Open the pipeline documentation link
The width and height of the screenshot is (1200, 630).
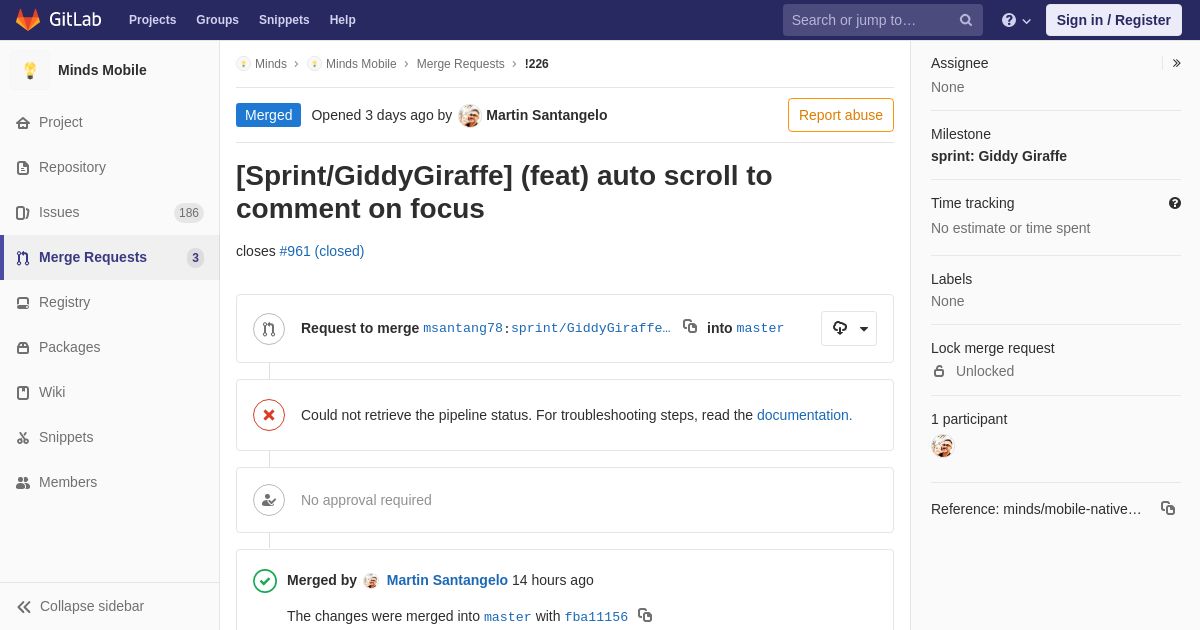click(805, 415)
